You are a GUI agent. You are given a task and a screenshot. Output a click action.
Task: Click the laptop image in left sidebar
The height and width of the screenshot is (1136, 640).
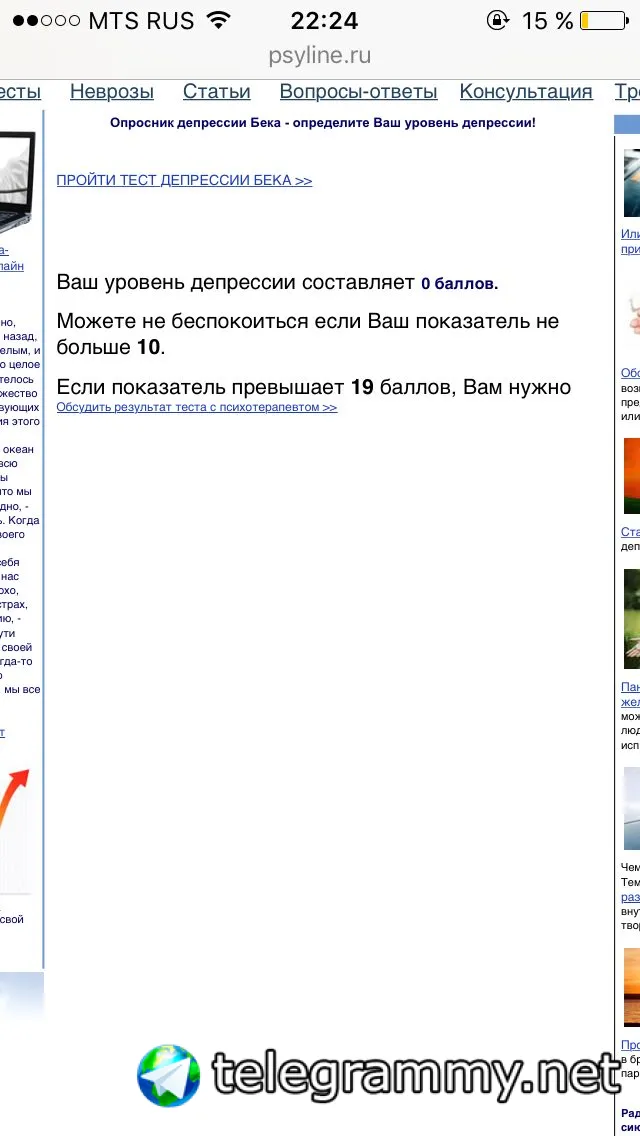17,183
